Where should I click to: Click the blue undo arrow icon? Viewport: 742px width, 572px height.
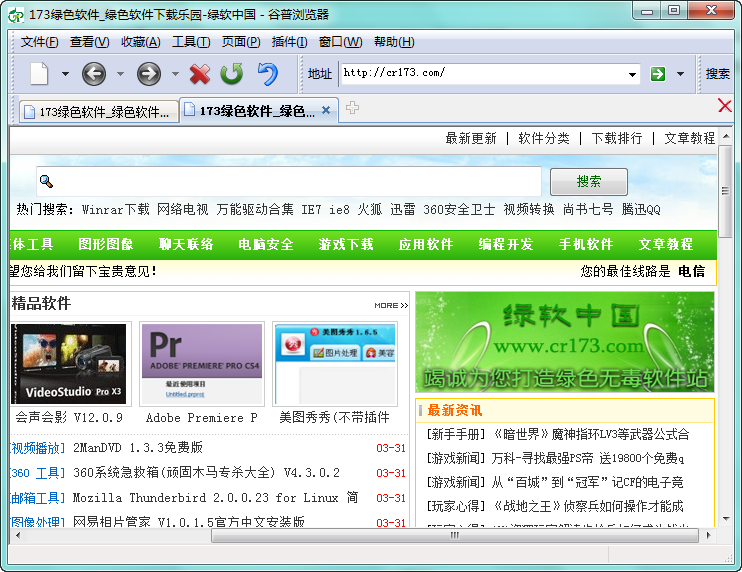point(267,74)
